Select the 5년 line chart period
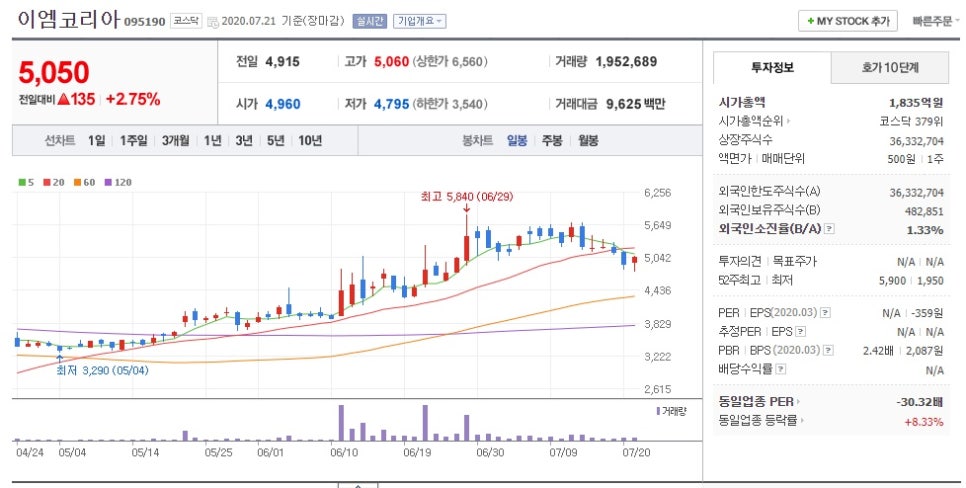 click(275, 140)
